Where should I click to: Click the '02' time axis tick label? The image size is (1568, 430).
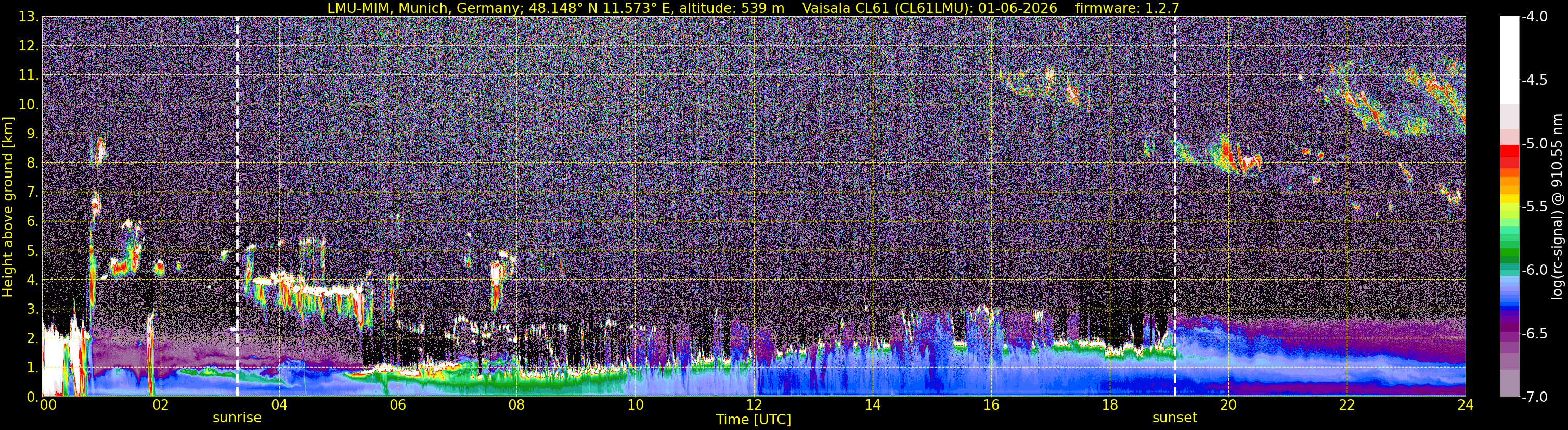160,405
